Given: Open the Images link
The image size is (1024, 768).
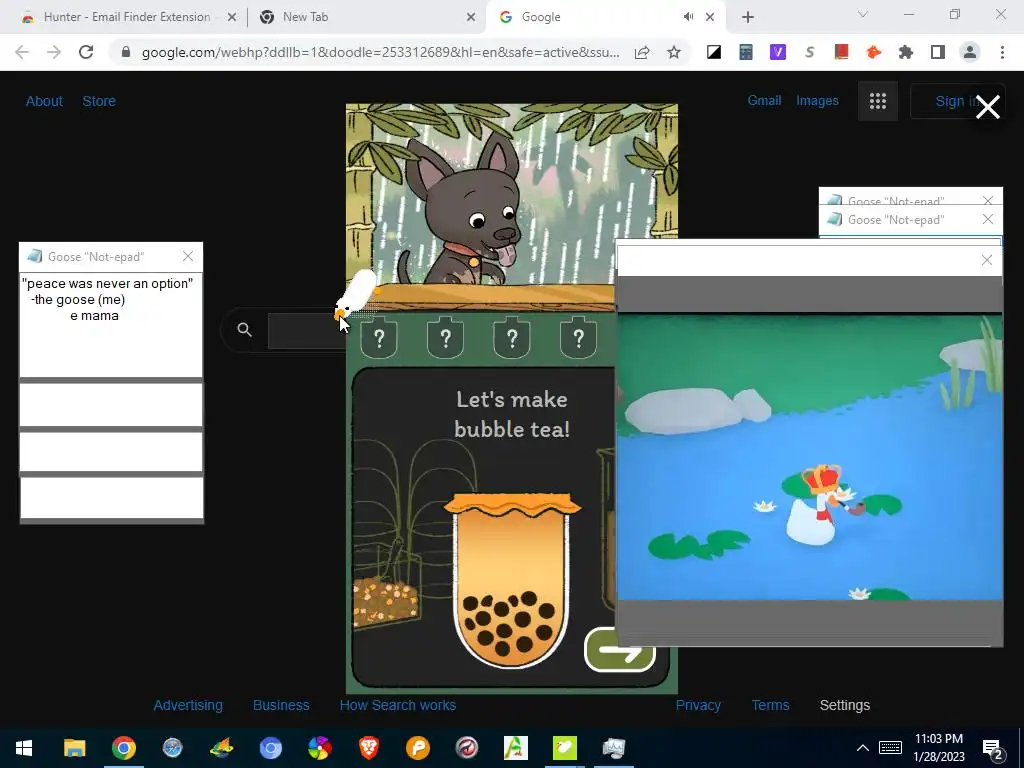Looking at the screenshot, I should pos(817,101).
